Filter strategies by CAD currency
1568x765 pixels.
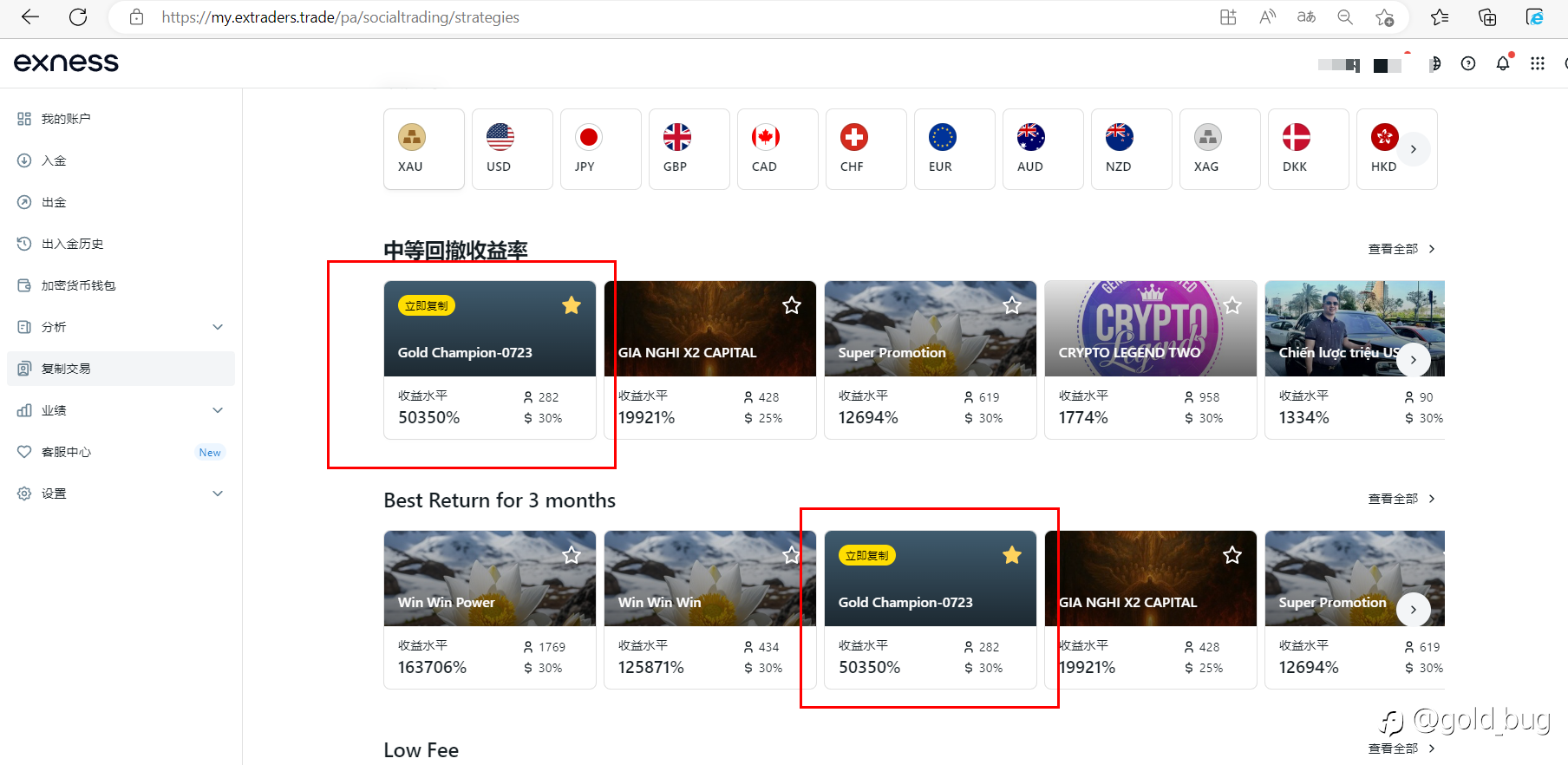(778, 149)
